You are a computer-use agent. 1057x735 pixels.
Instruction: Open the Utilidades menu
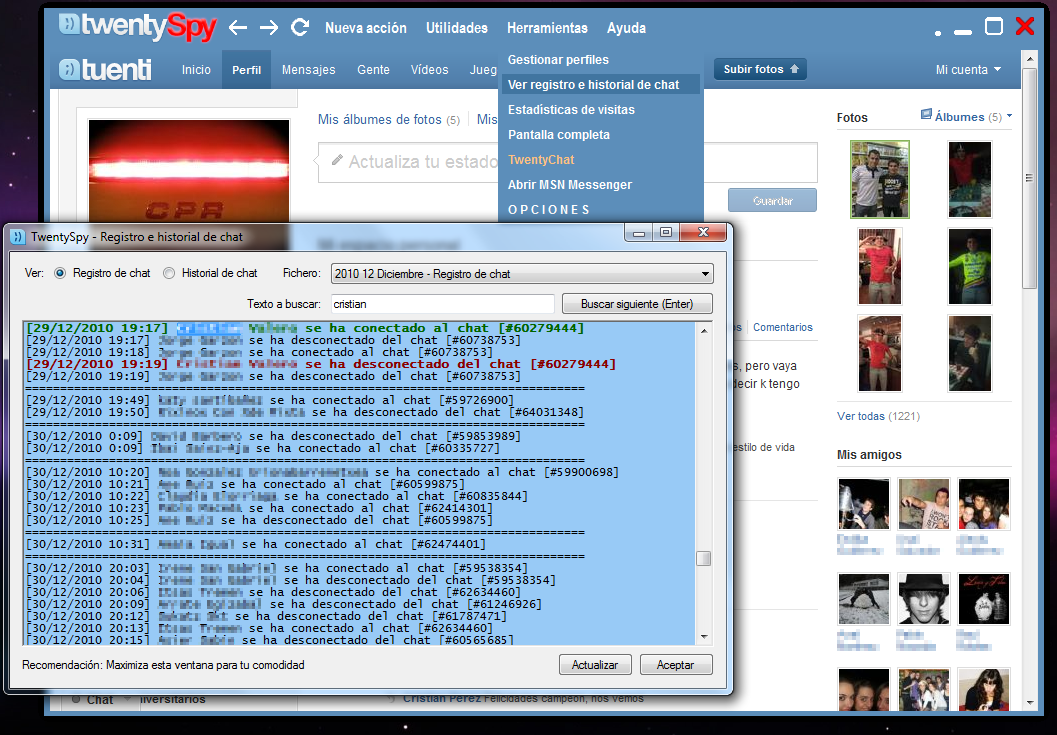click(x=457, y=28)
